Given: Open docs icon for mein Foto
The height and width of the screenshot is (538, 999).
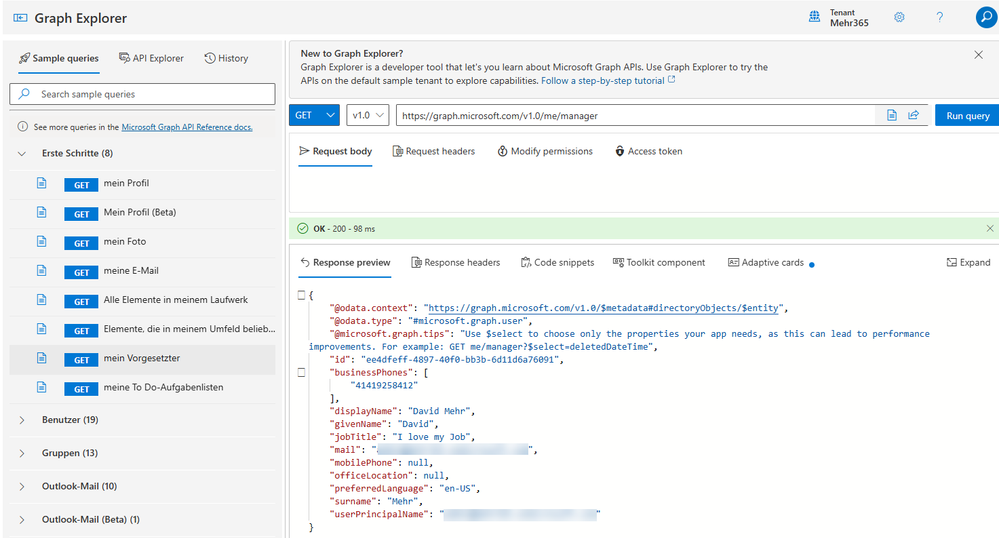Looking at the screenshot, I should (41, 241).
